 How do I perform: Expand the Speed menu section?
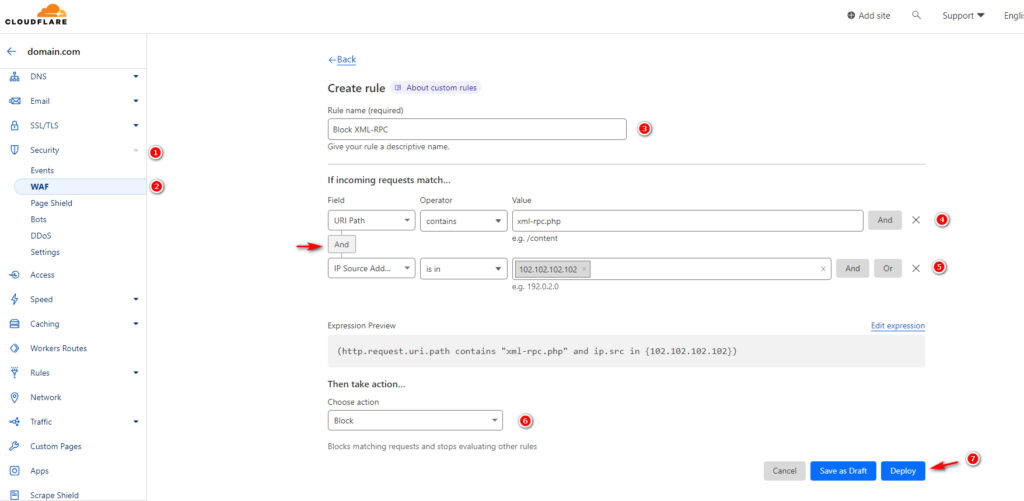pyautogui.click(x=136, y=299)
